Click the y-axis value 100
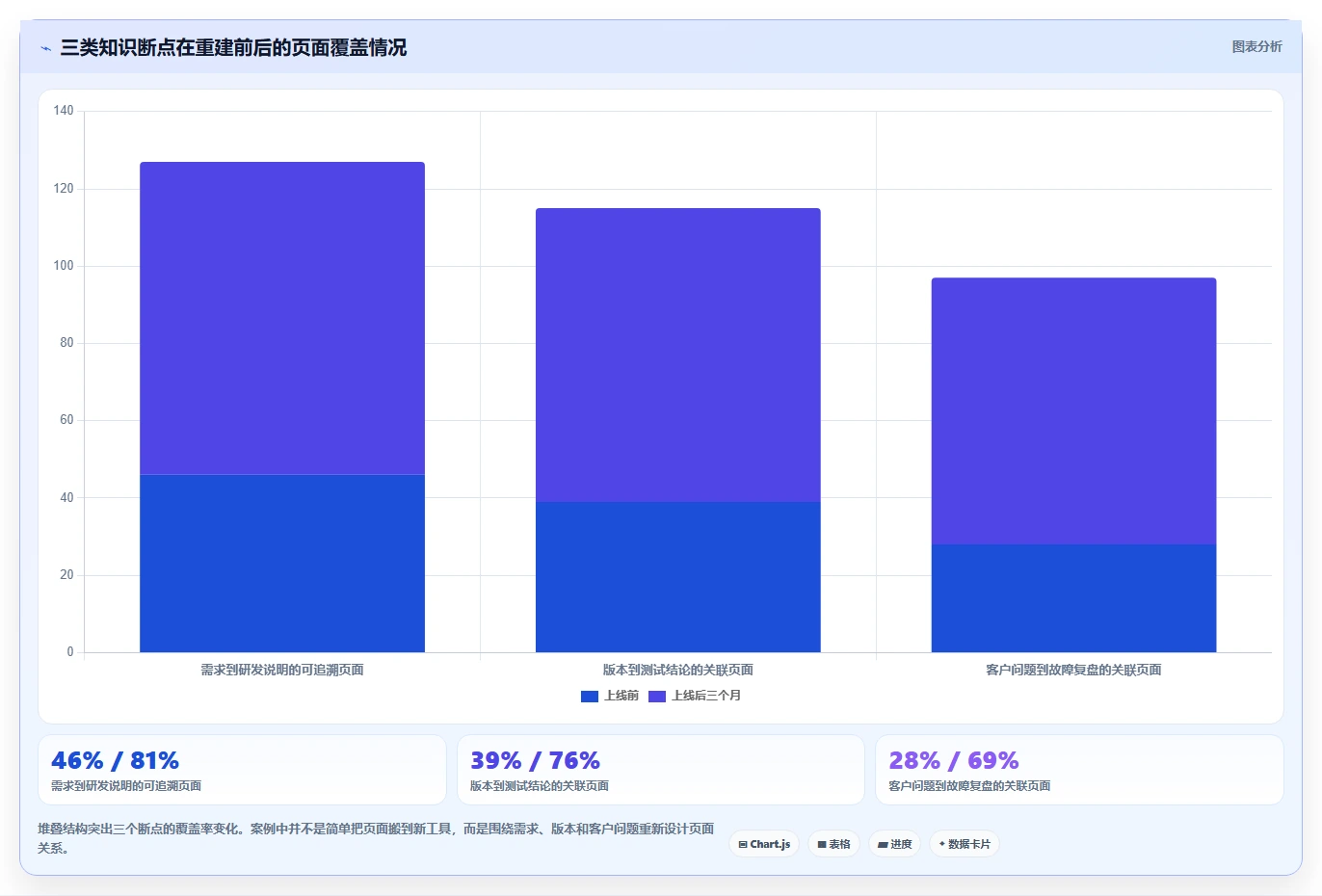 click(64, 265)
